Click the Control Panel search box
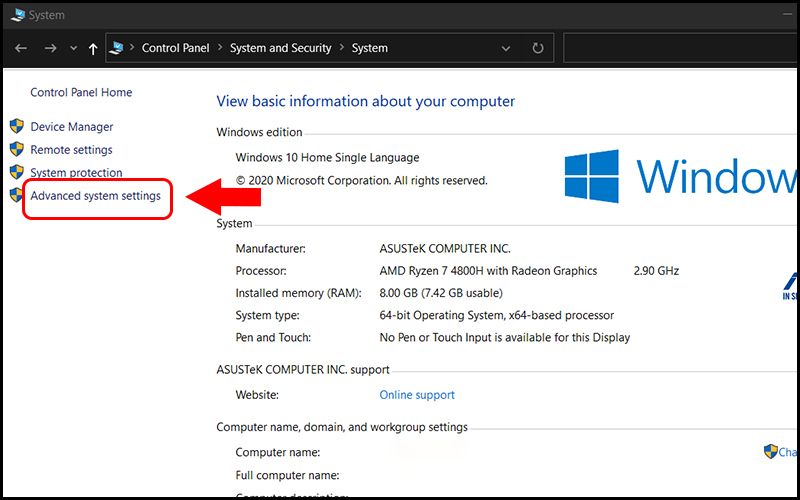Image resolution: width=800 pixels, height=500 pixels. 680,48
